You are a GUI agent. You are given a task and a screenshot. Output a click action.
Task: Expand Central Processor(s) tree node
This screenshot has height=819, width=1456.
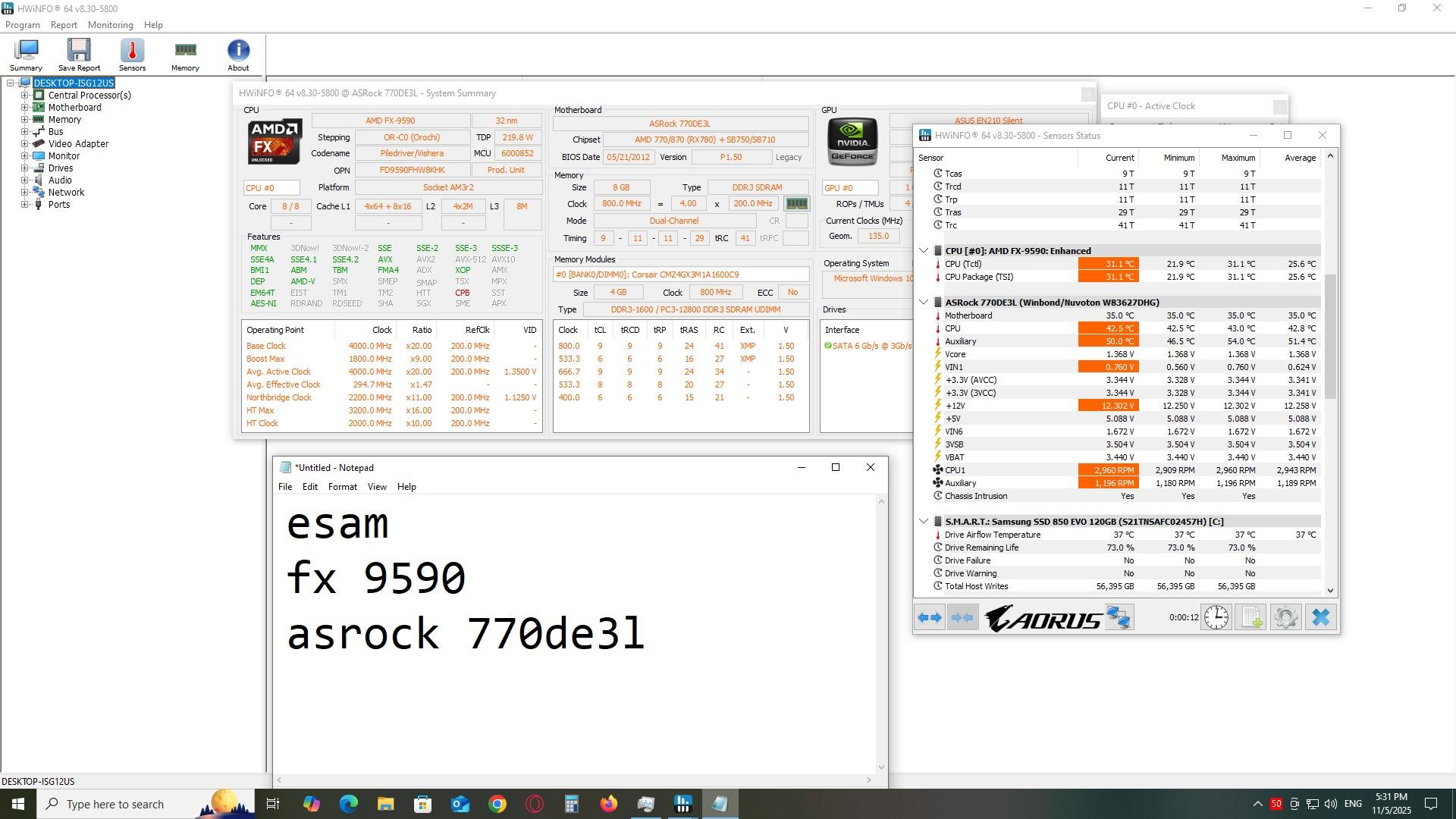pyautogui.click(x=24, y=96)
